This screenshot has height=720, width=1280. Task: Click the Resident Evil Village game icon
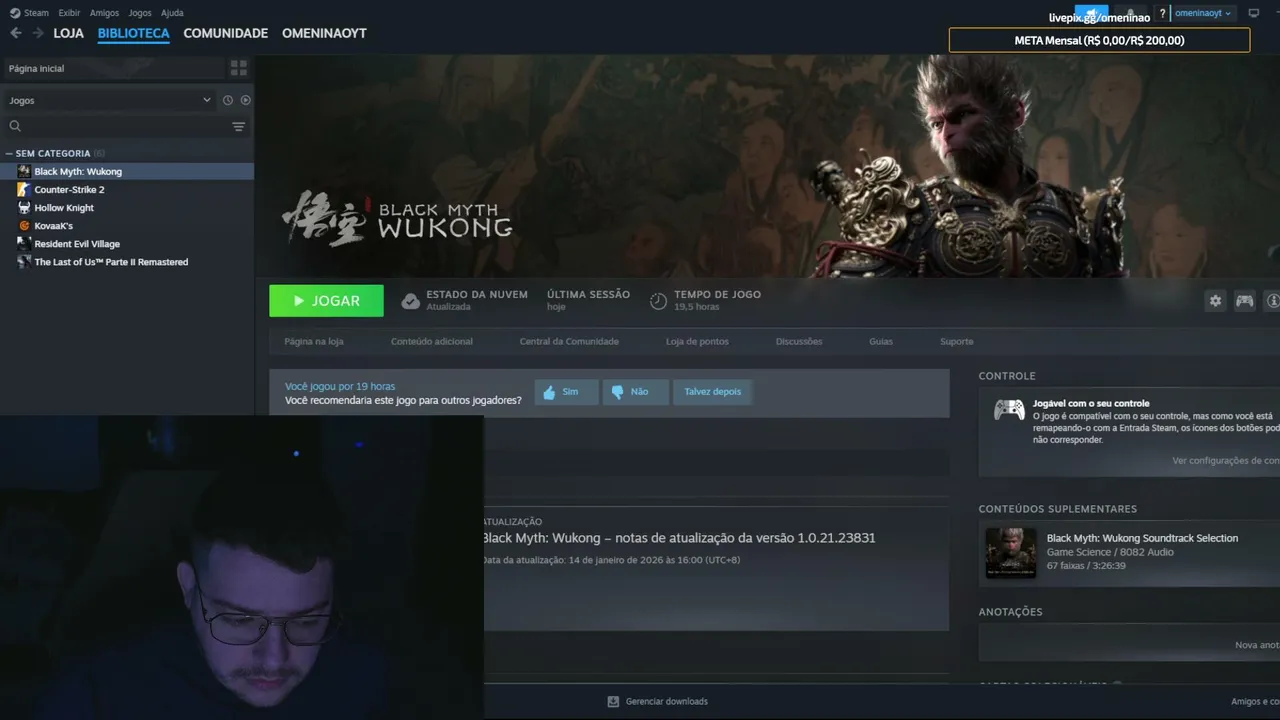pos(24,244)
